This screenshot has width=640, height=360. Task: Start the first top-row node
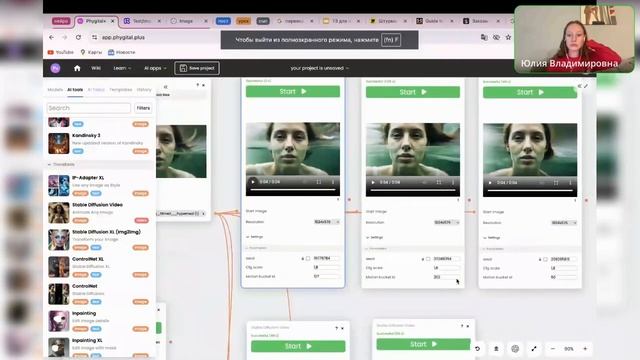tap(293, 91)
